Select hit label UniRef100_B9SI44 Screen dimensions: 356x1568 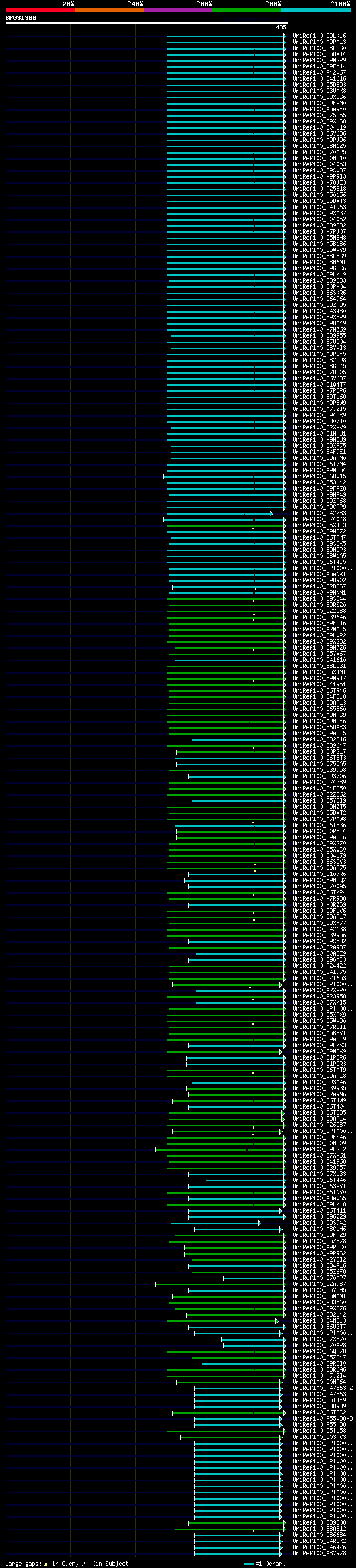[319, 599]
